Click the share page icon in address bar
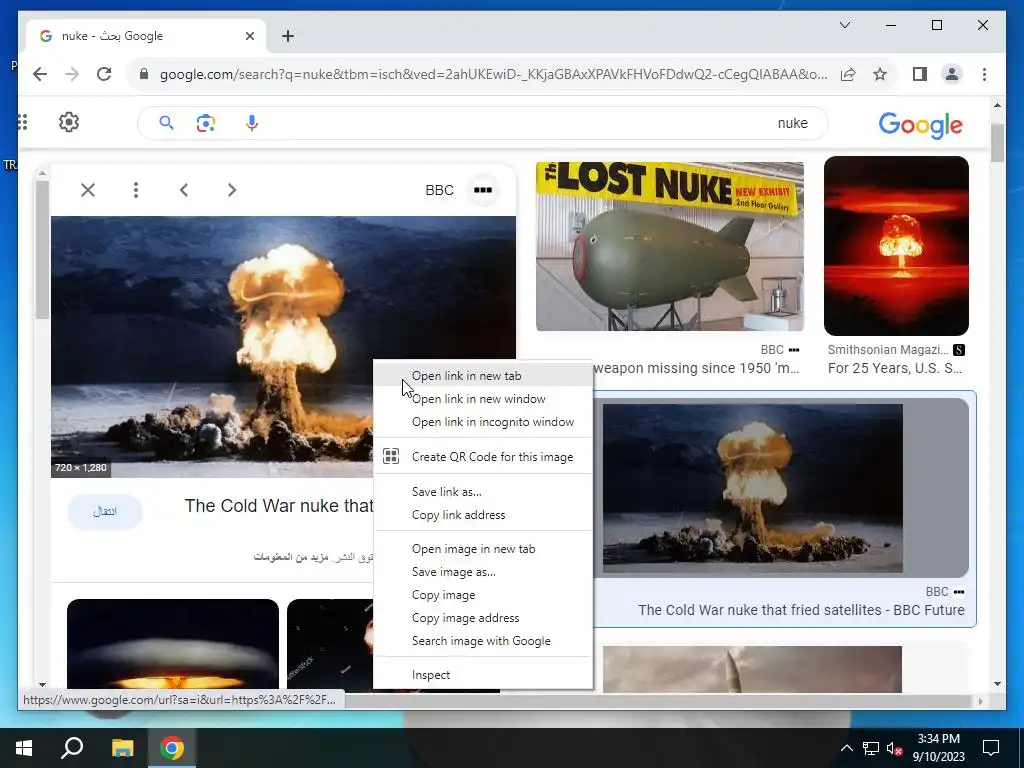1024x768 pixels. 848,74
